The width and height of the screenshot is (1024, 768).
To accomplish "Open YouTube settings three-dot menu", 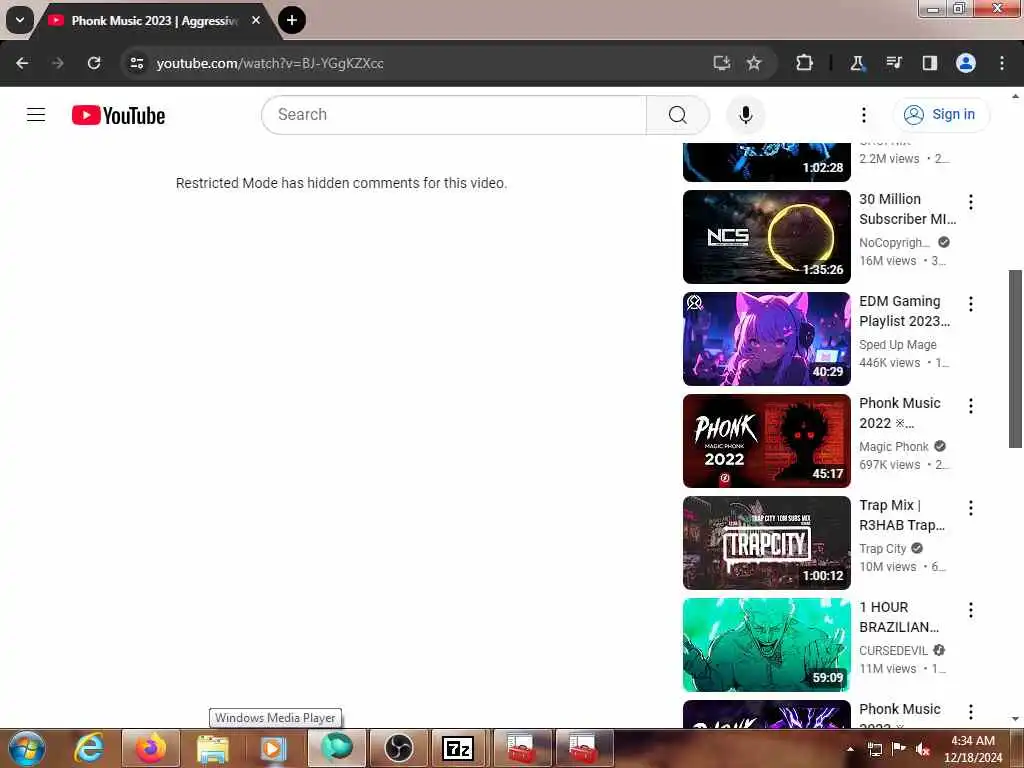I will 863,115.
